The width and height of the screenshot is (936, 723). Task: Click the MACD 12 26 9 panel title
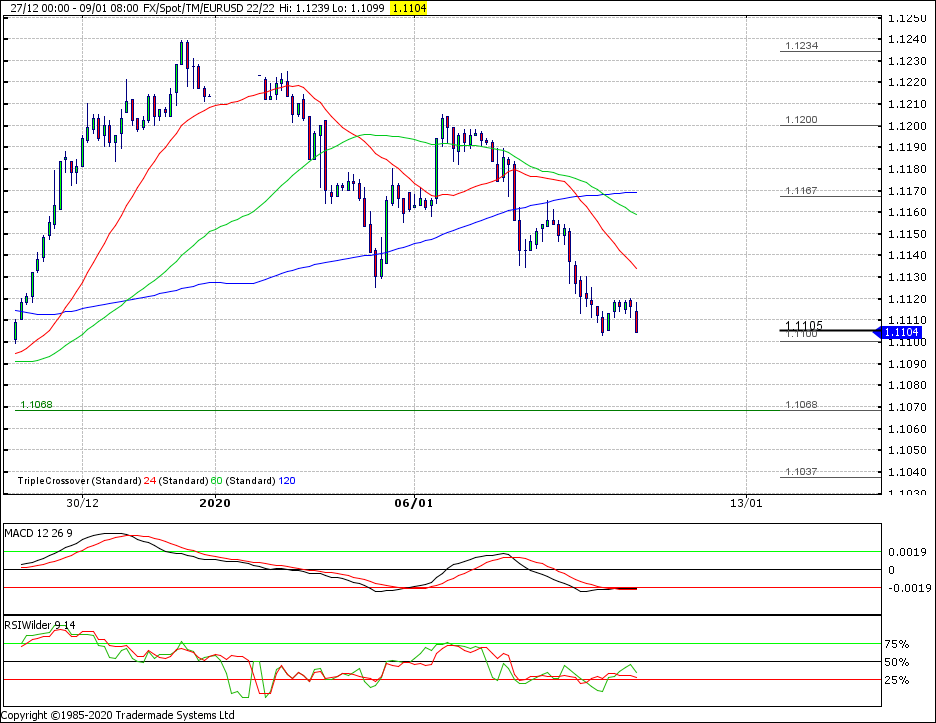coord(38,533)
